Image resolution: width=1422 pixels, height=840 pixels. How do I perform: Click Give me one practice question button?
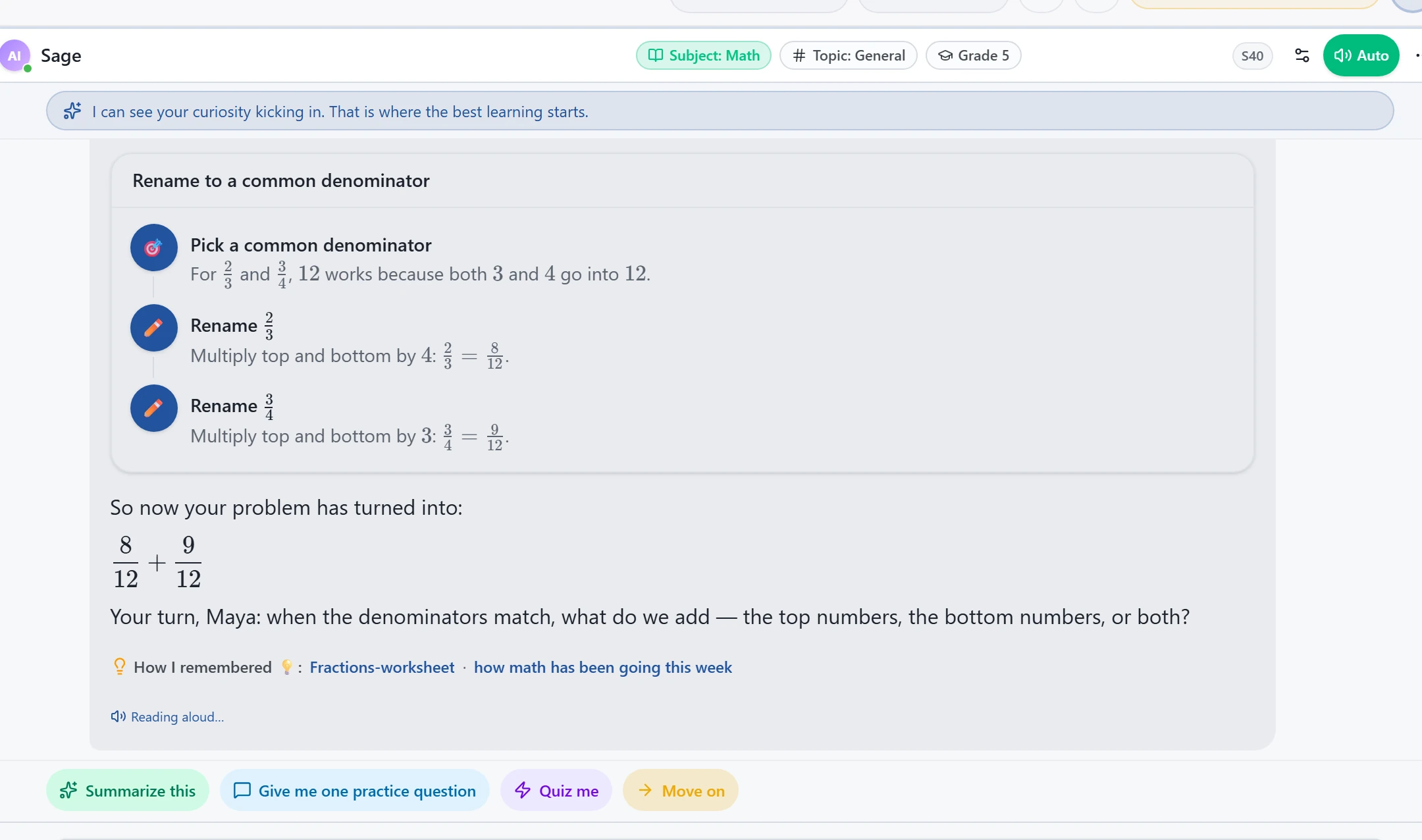(355, 790)
